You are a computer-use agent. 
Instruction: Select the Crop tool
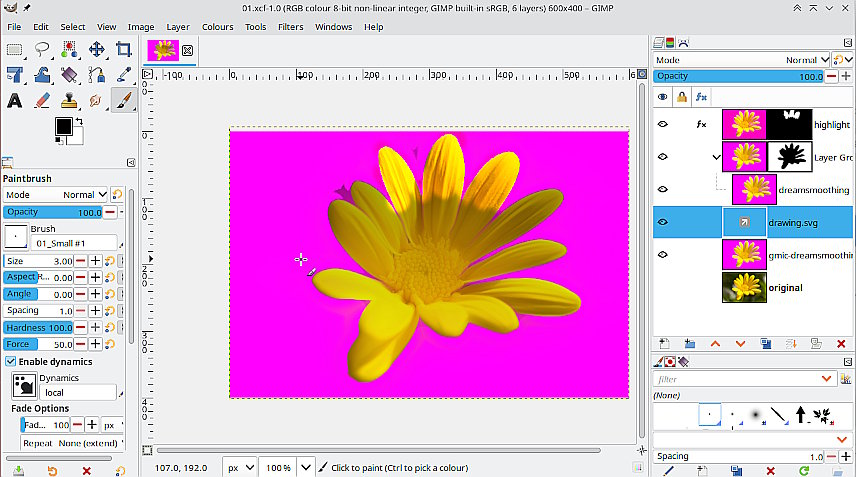click(x=124, y=49)
